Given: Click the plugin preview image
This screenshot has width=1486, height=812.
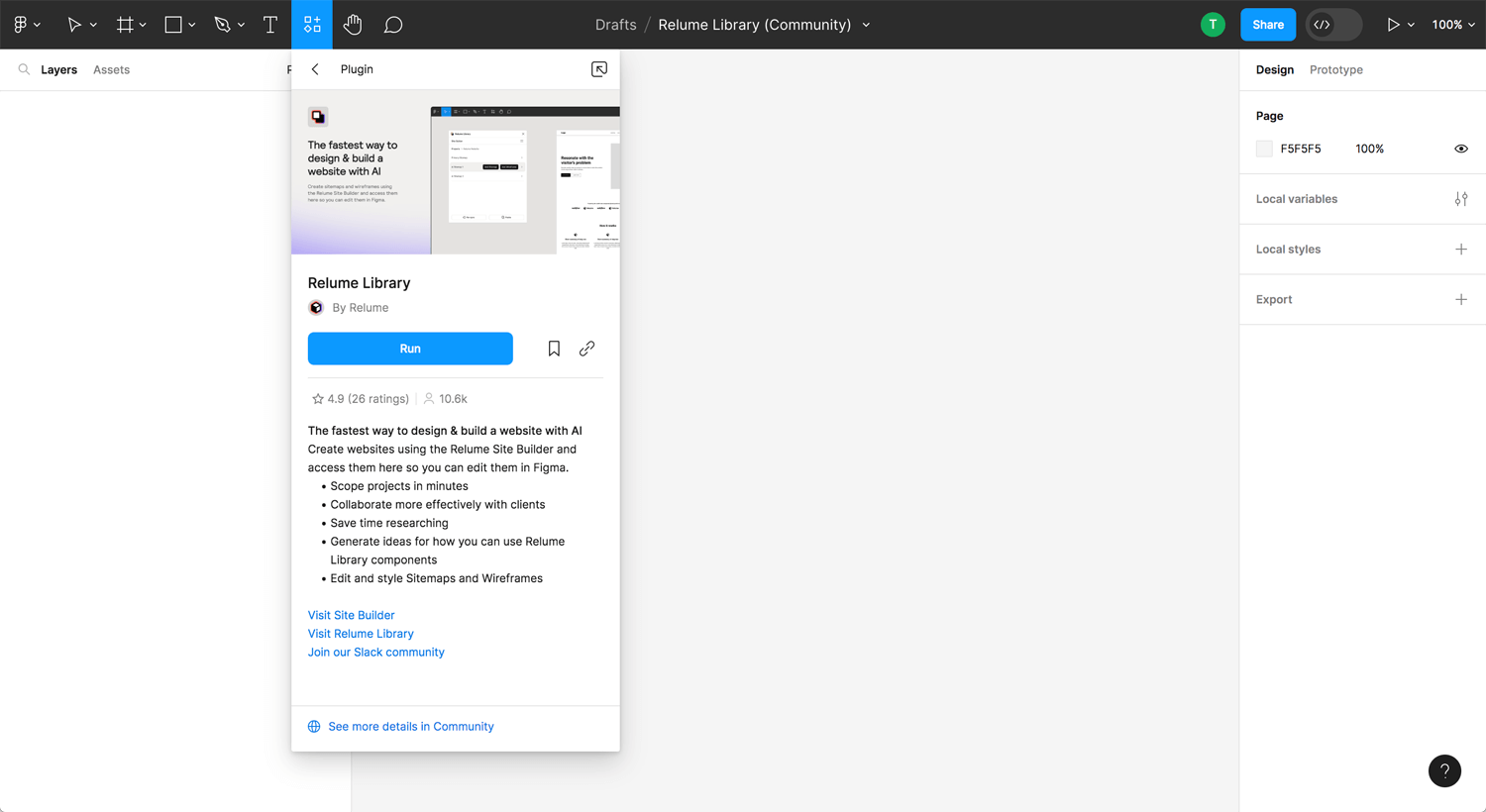Looking at the screenshot, I should pyautogui.click(x=456, y=172).
